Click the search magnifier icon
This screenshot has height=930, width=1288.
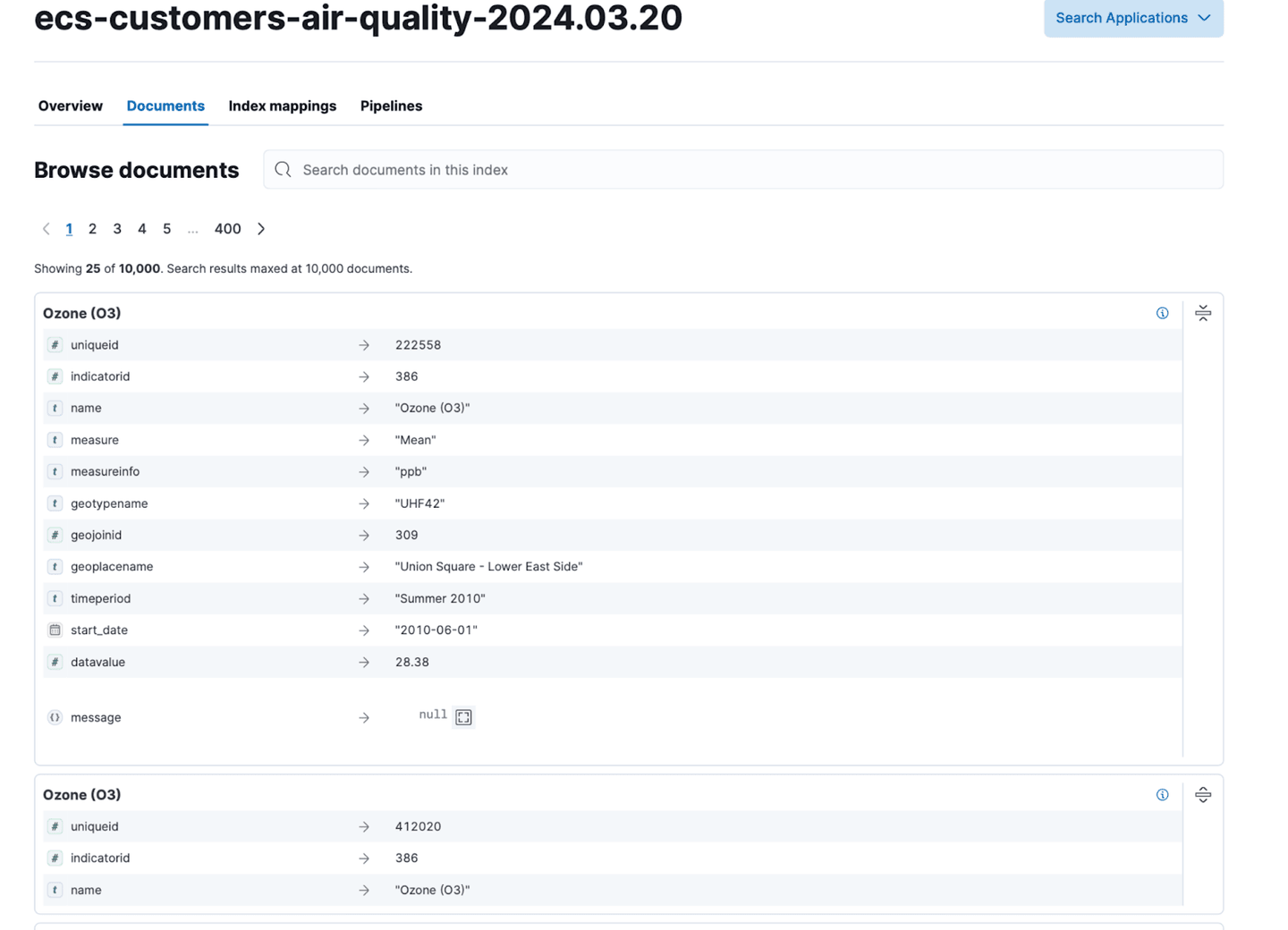283,170
